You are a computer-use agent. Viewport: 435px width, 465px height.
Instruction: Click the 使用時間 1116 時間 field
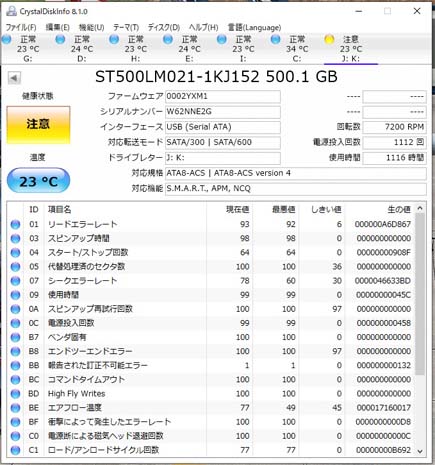point(394,158)
